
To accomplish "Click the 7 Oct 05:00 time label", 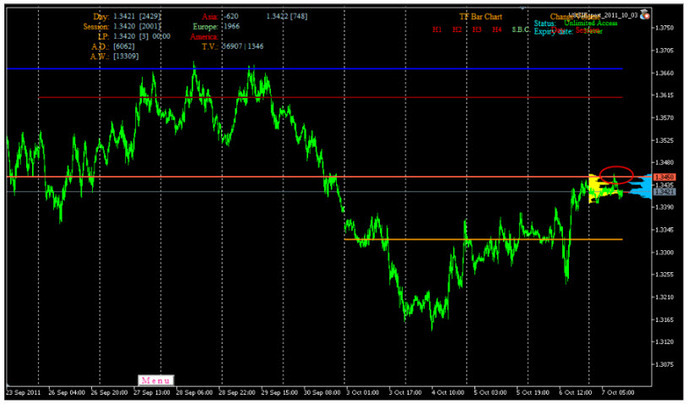I will click(618, 392).
